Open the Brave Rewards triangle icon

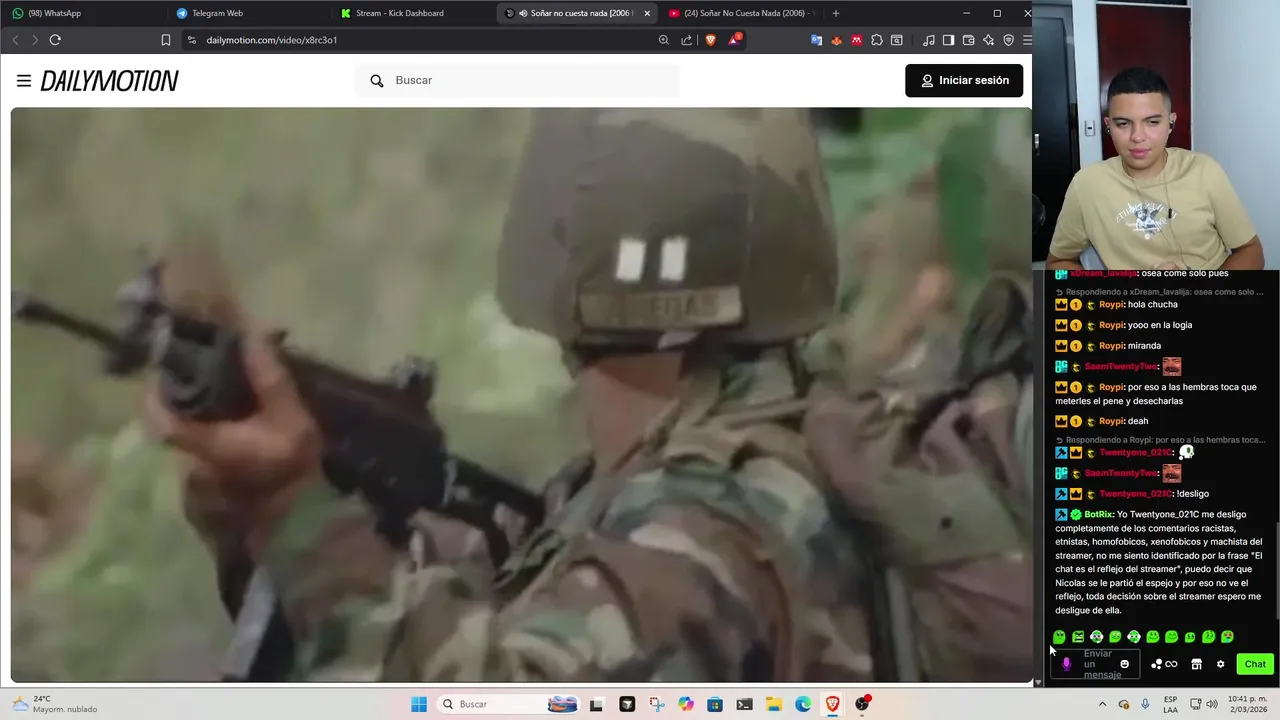click(x=735, y=40)
